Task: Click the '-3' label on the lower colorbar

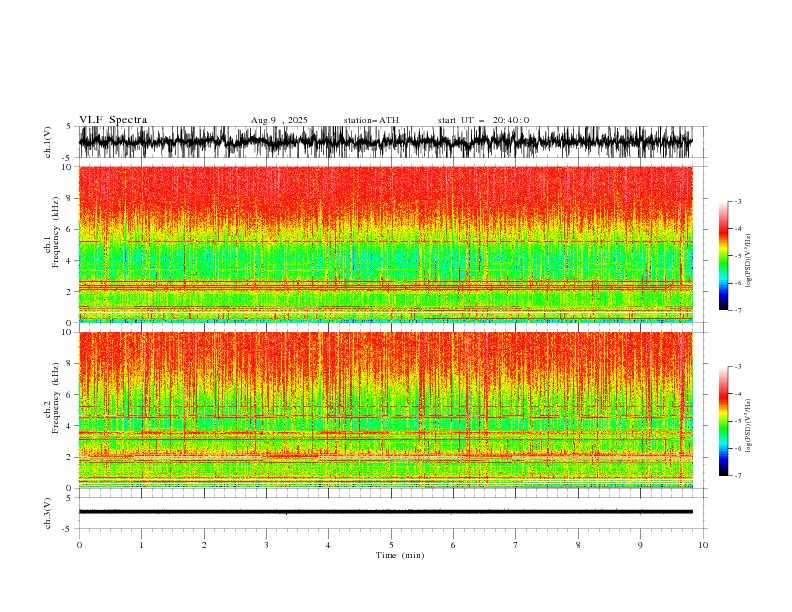Action: click(x=738, y=367)
